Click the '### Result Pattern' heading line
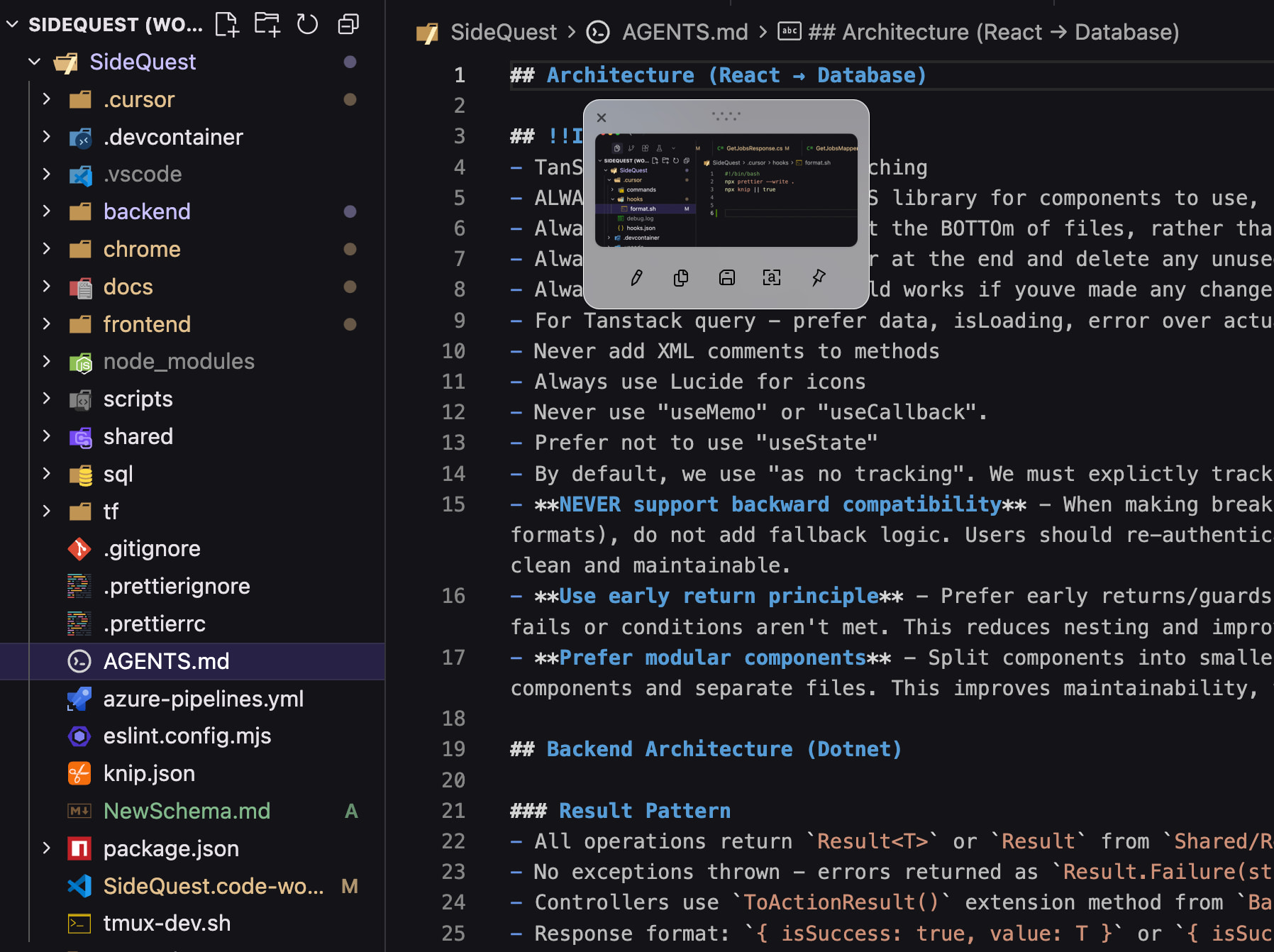The height and width of the screenshot is (952, 1274). 621,811
